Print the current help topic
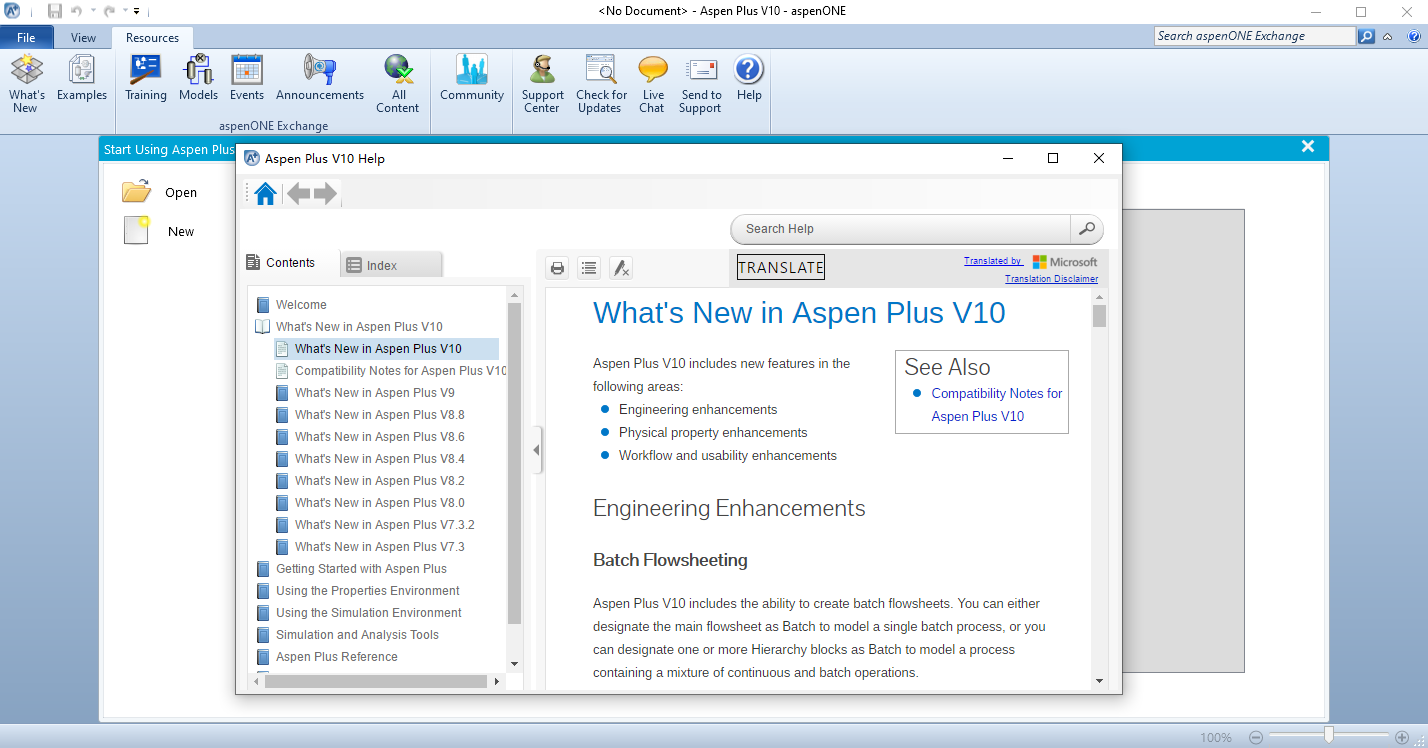The width and height of the screenshot is (1428, 748). tap(557, 267)
